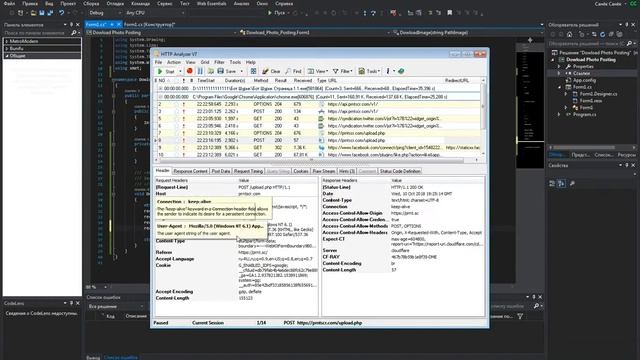The width and height of the screenshot is (640, 360).
Task: Click the Save disk icon in HTTP Analyzer
Action: 220,71
